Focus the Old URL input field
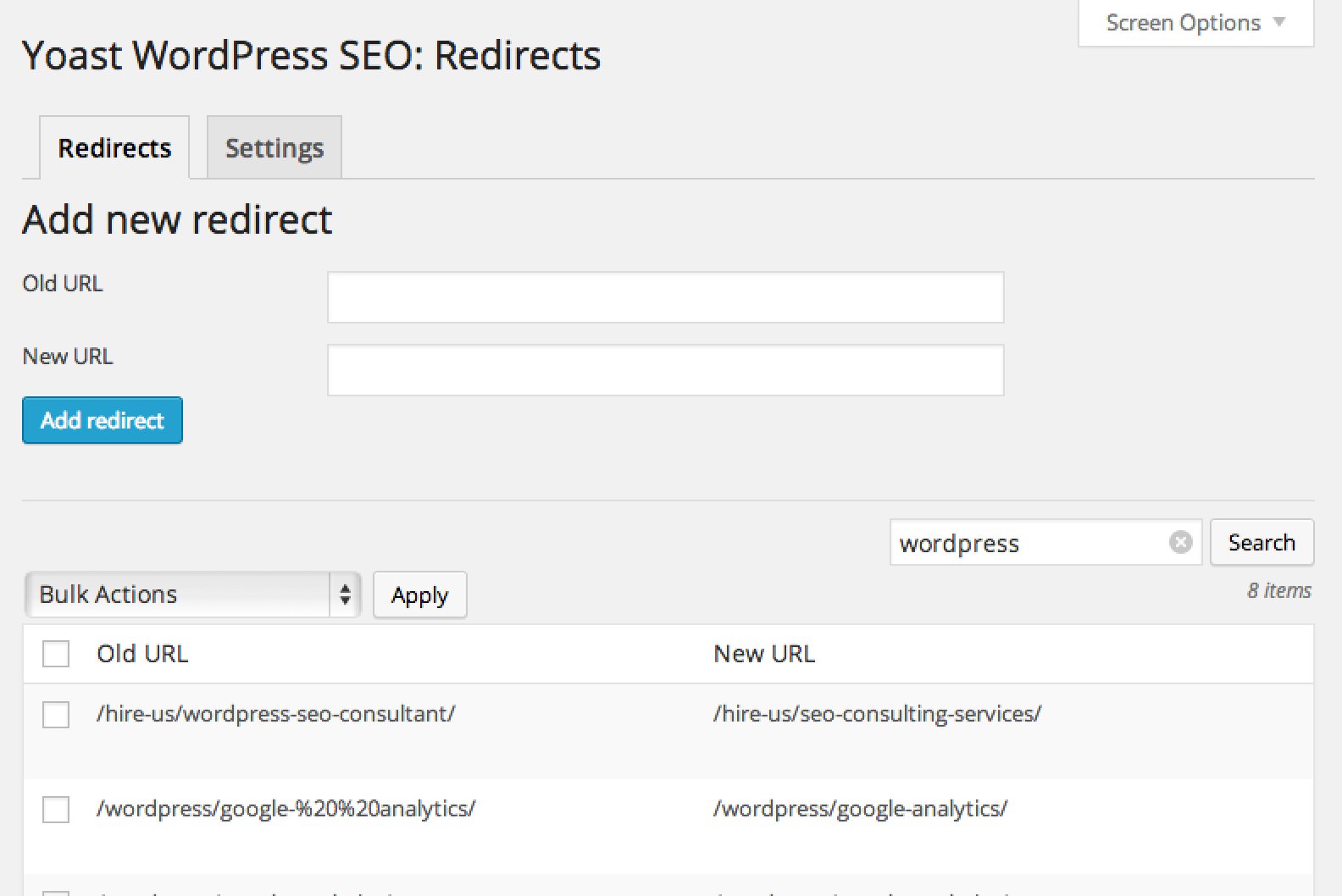The height and width of the screenshot is (896, 1342). [x=665, y=297]
